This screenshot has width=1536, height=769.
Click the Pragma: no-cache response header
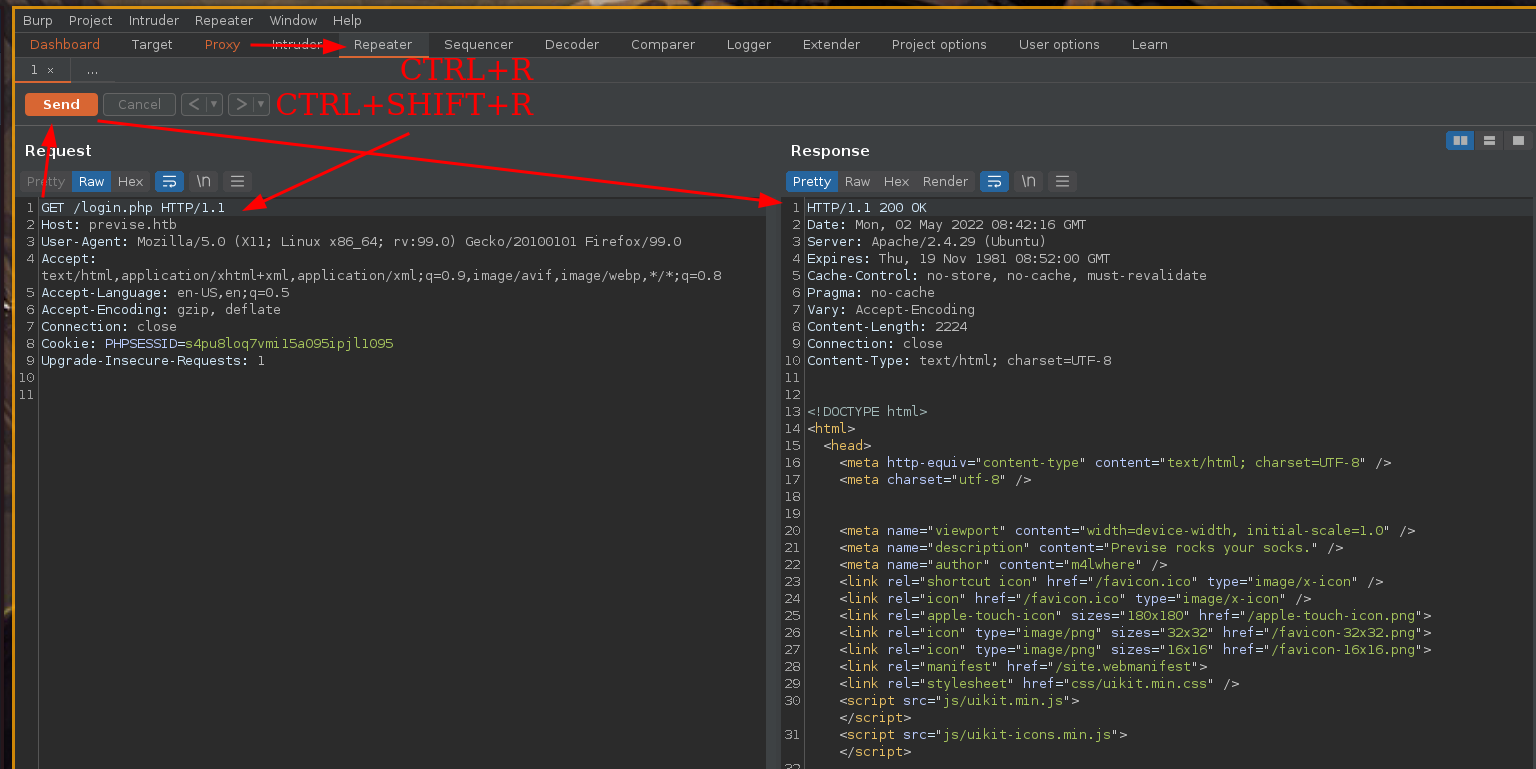(871, 293)
